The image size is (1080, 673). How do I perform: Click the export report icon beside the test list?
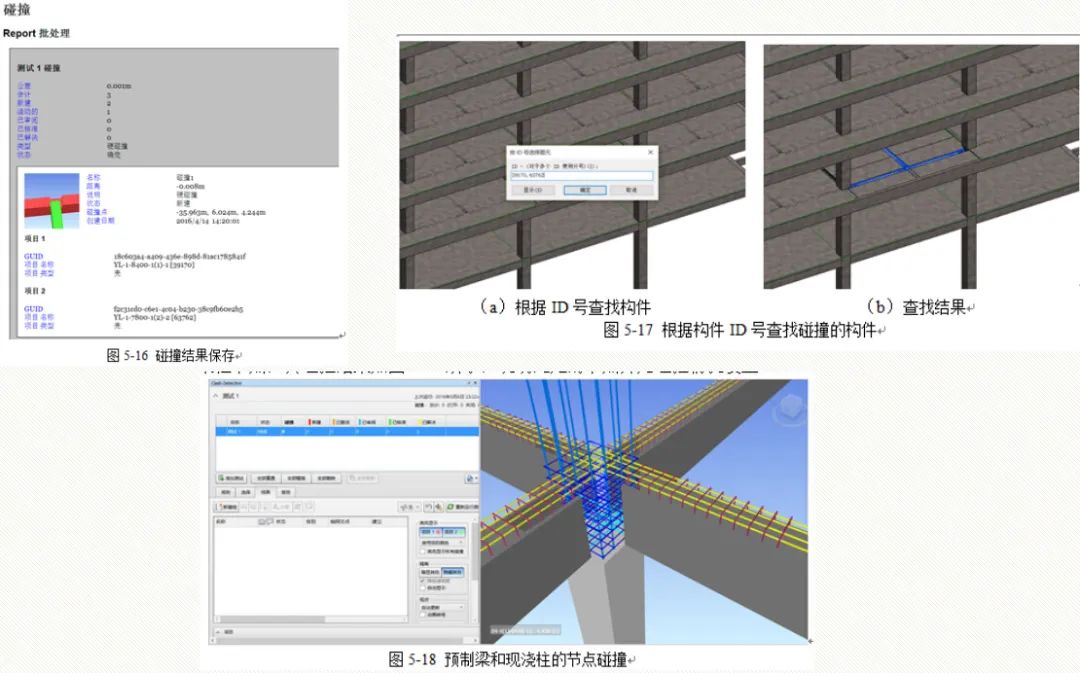pyautogui.click(x=471, y=478)
